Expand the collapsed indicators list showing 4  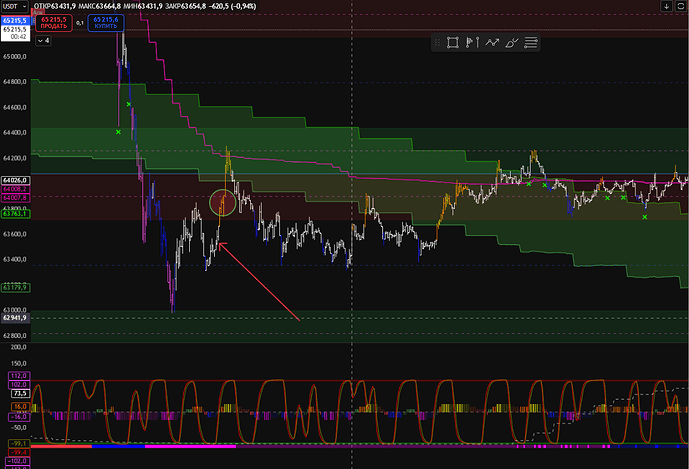(x=44, y=42)
